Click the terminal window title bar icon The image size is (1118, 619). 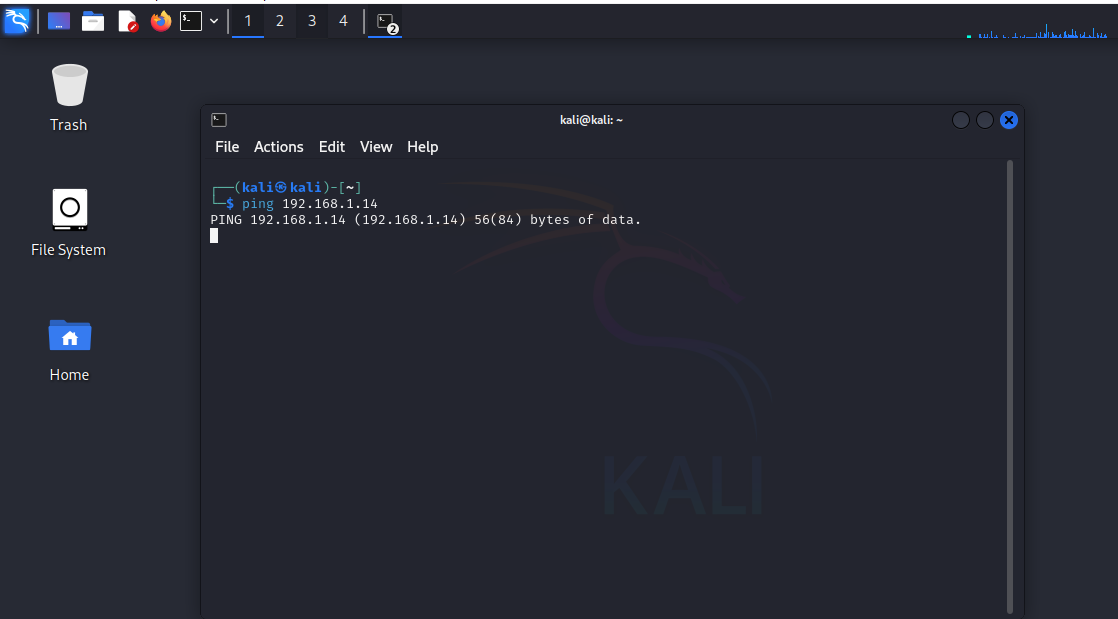(x=219, y=120)
